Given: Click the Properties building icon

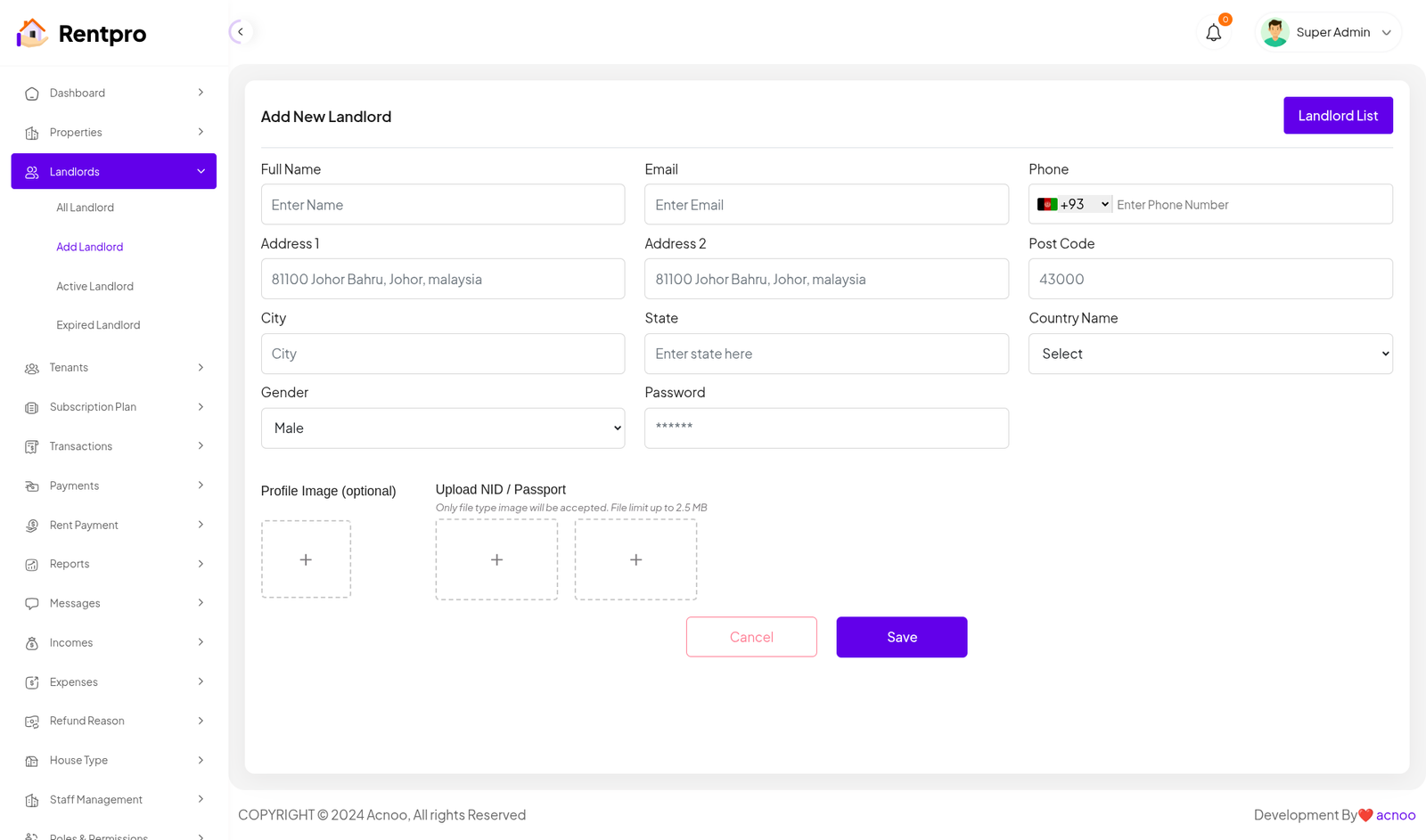Looking at the screenshot, I should pos(32,133).
